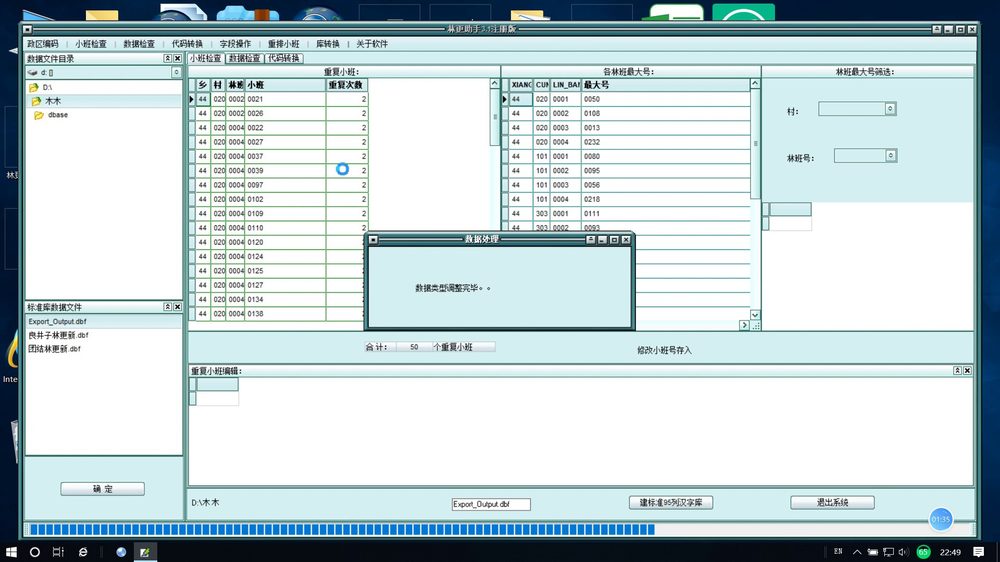This screenshot has width=1000, height=562.
Task: Select Export_Output.dbf in the file list
Action: tap(57, 322)
